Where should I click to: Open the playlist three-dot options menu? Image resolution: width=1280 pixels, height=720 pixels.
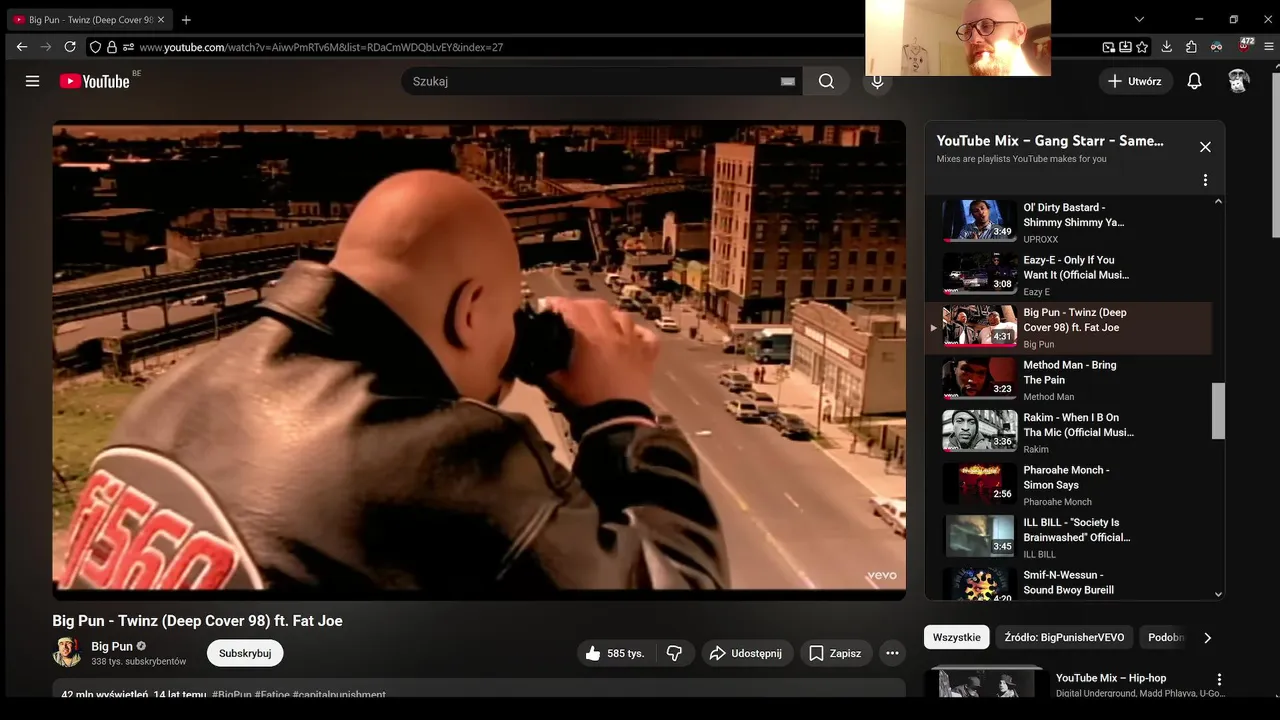[1205, 180]
